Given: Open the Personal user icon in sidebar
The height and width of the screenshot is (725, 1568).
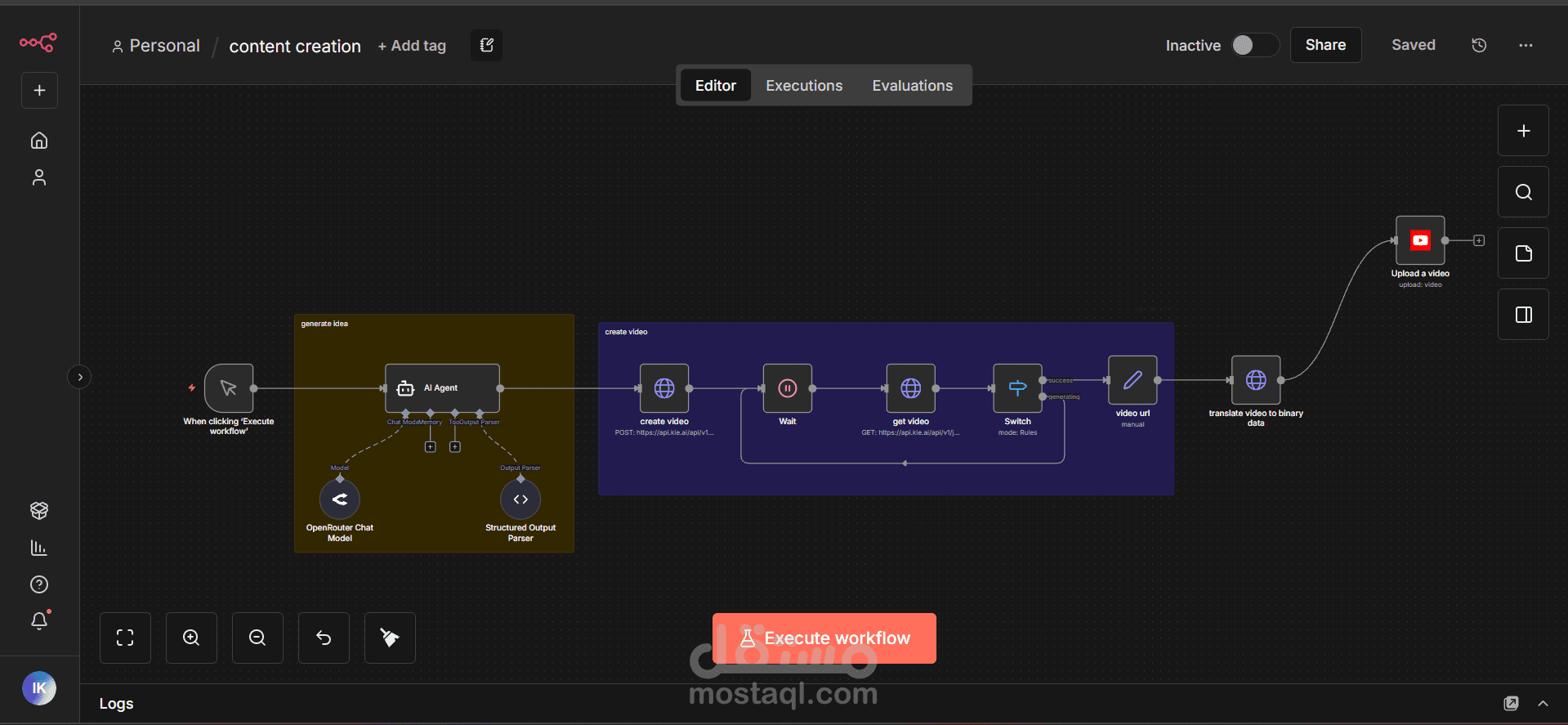Looking at the screenshot, I should tap(39, 177).
